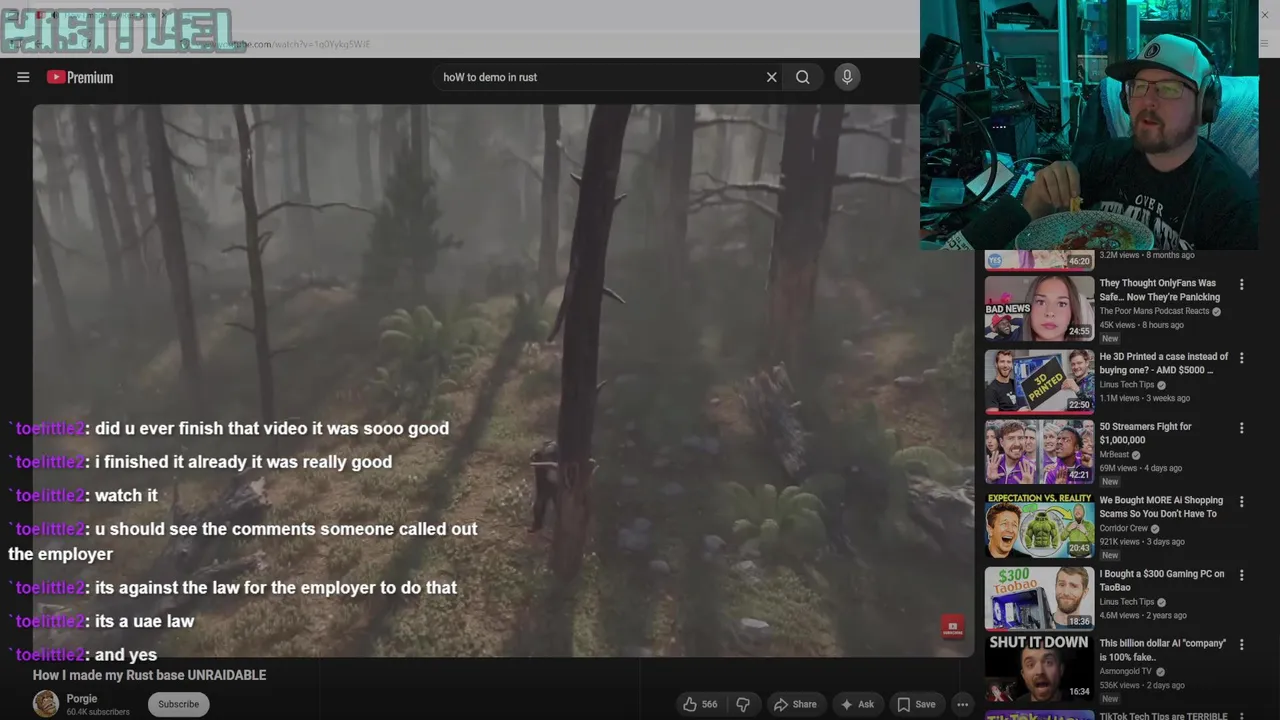Screen dimensions: 1280x720
Task: Dislike the video with thumbs down
Action: click(743, 704)
